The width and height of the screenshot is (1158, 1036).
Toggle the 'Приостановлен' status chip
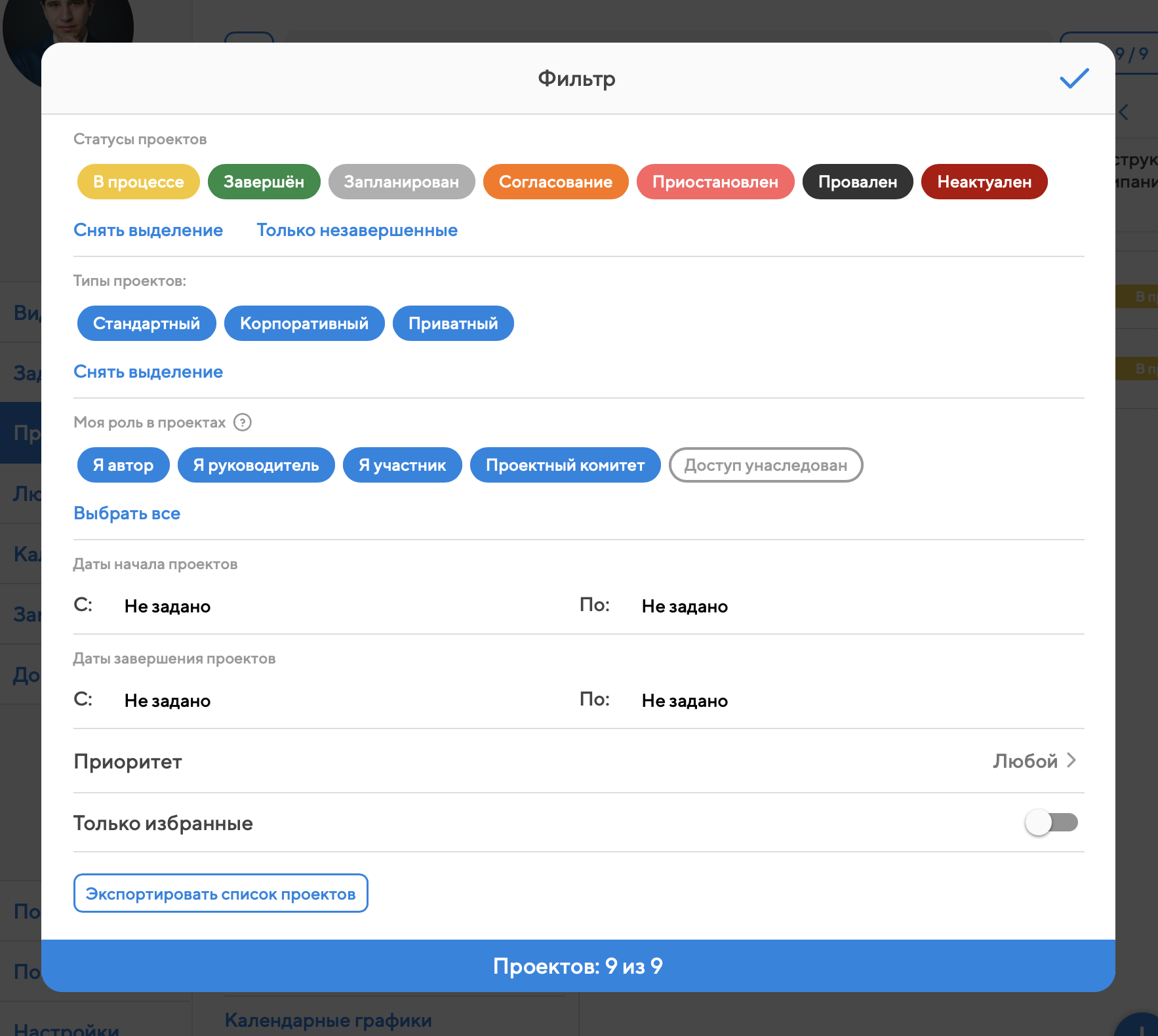click(715, 182)
